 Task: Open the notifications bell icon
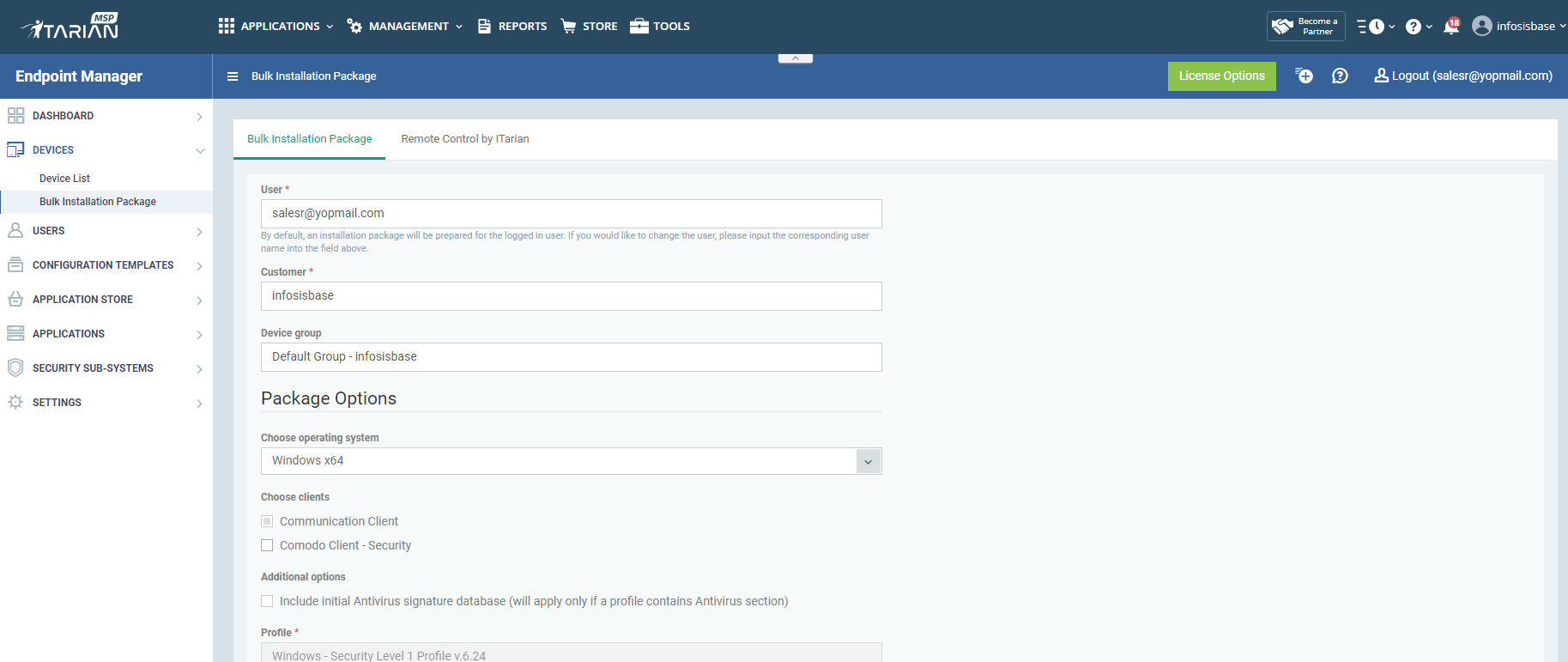1451,26
